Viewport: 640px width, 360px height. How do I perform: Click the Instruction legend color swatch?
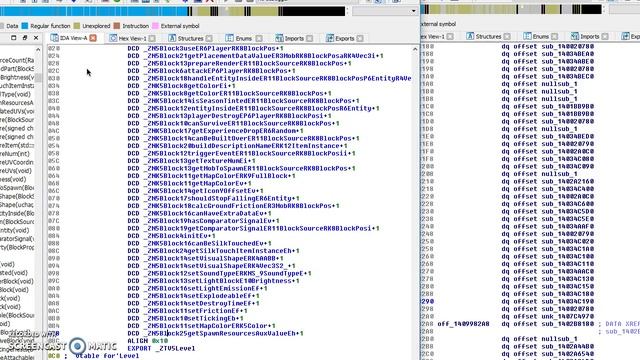116,26
